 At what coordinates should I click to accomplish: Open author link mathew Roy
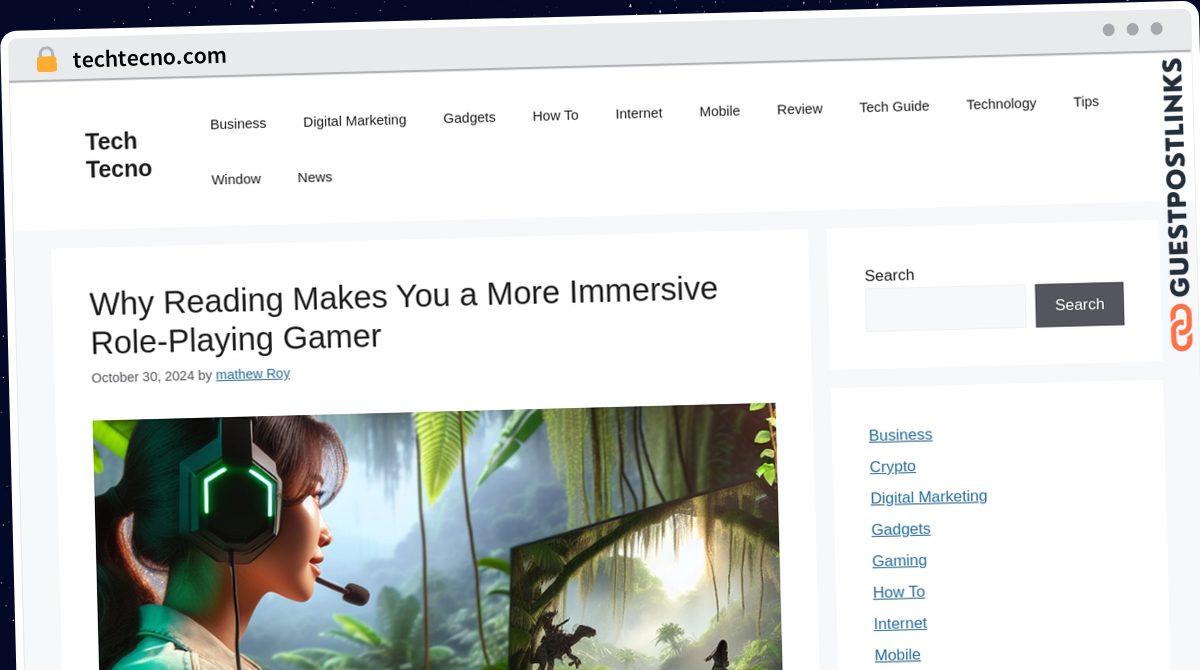253,374
